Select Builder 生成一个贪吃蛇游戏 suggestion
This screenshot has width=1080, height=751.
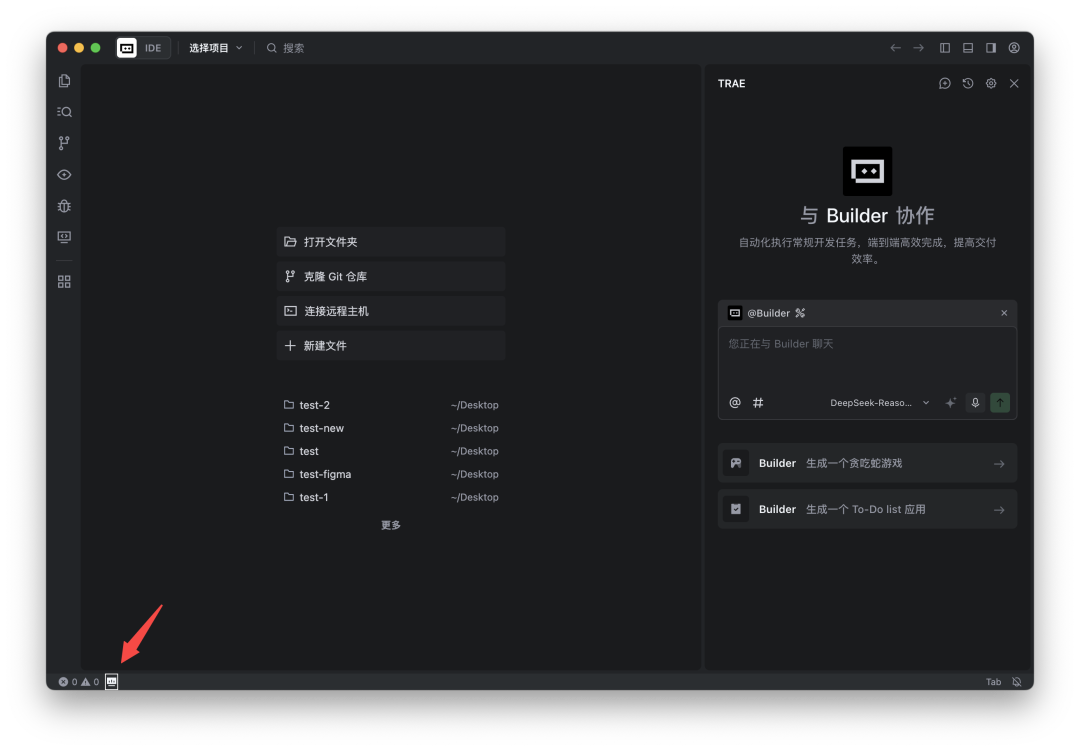867,463
